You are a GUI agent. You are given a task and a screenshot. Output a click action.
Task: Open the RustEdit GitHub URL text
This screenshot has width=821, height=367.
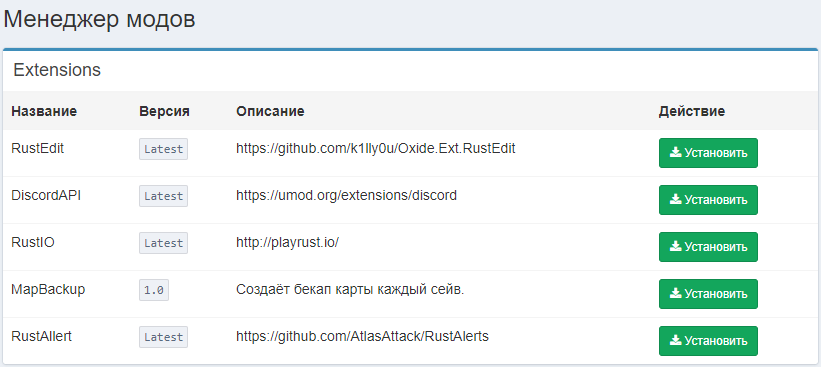[x=375, y=149]
